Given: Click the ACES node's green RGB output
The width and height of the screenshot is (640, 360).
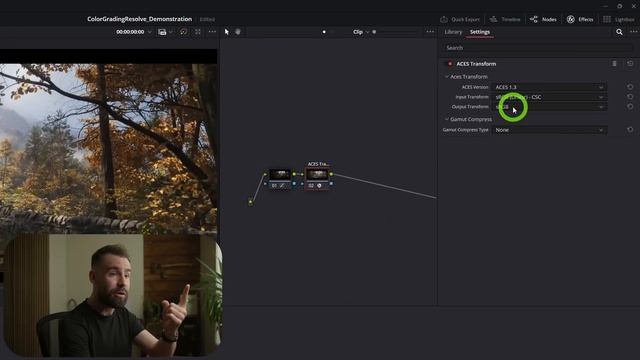Looking at the screenshot, I should pyautogui.click(x=331, y=175).
